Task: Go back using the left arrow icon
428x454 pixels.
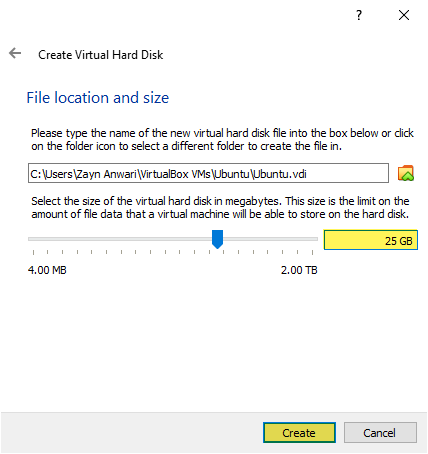Action: coord(15,53)
